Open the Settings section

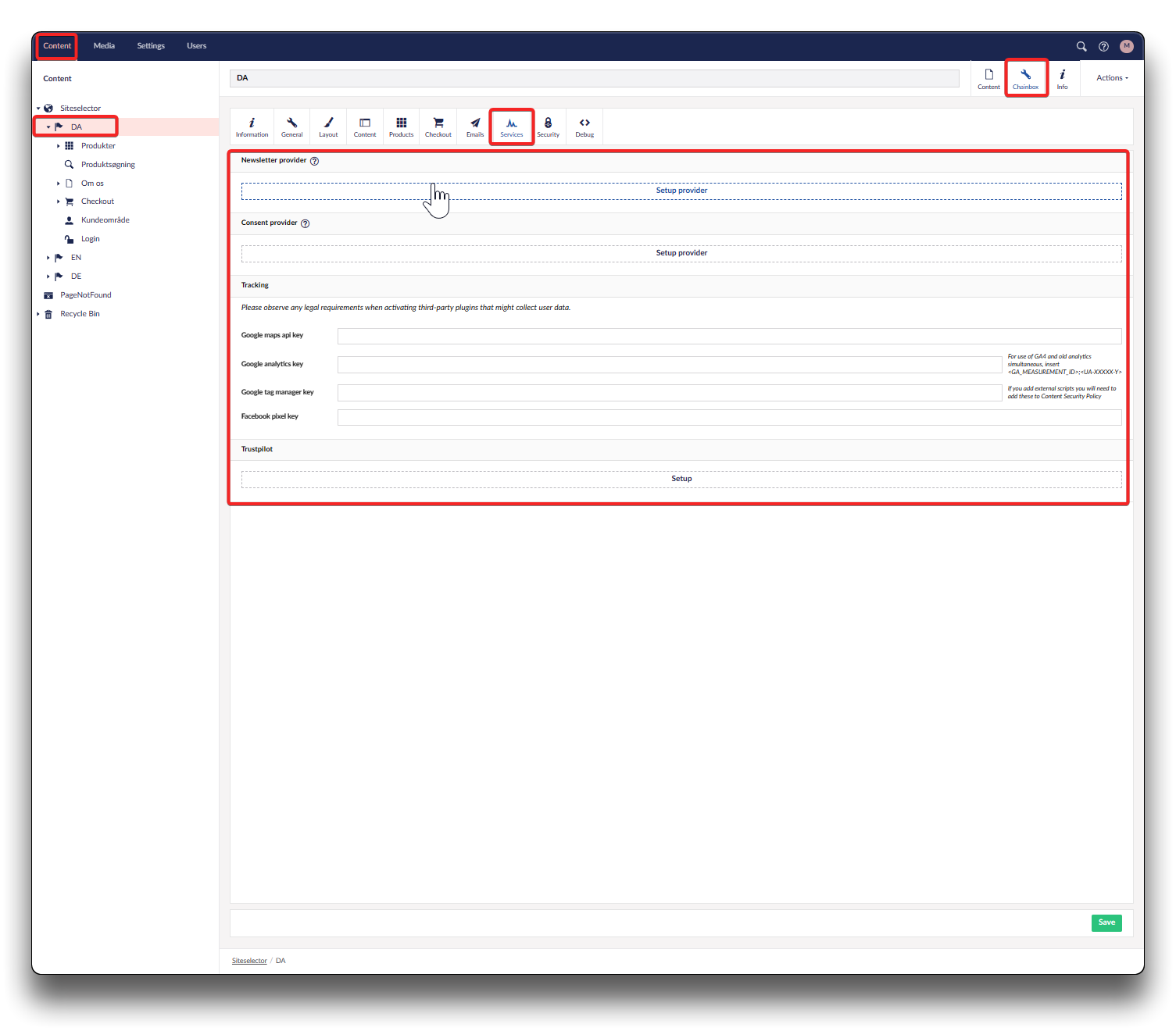tap(151, 46)
